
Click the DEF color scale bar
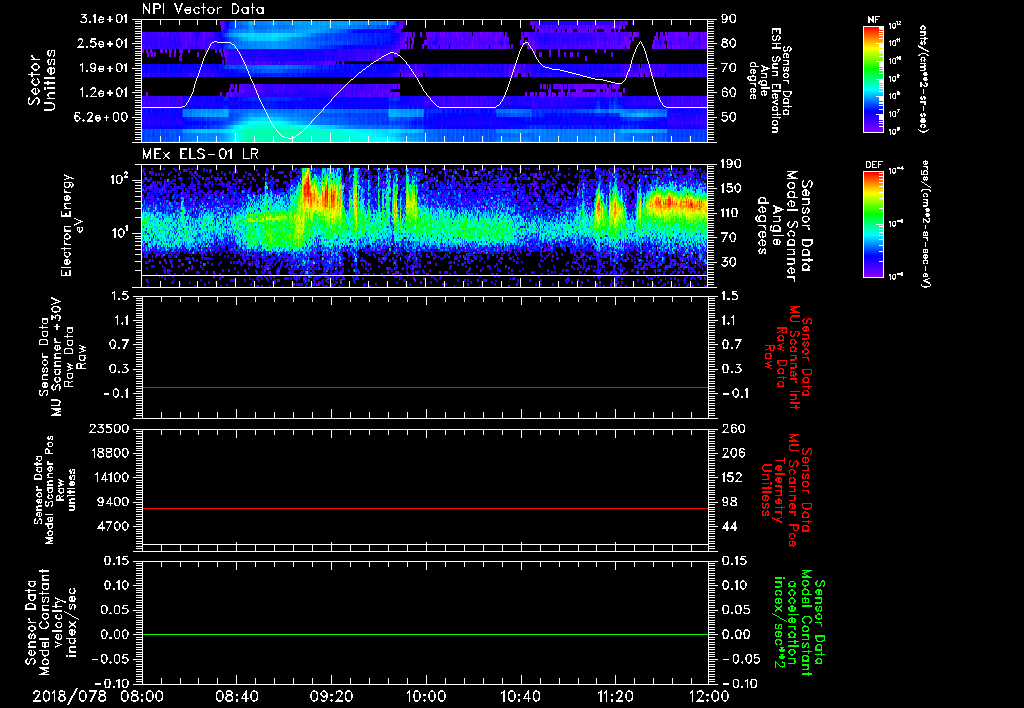pos(874,224)
